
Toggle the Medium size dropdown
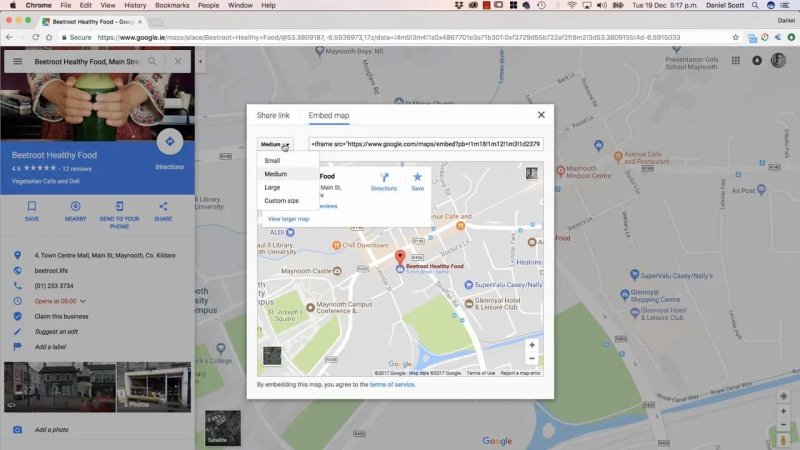click(275, 144)
